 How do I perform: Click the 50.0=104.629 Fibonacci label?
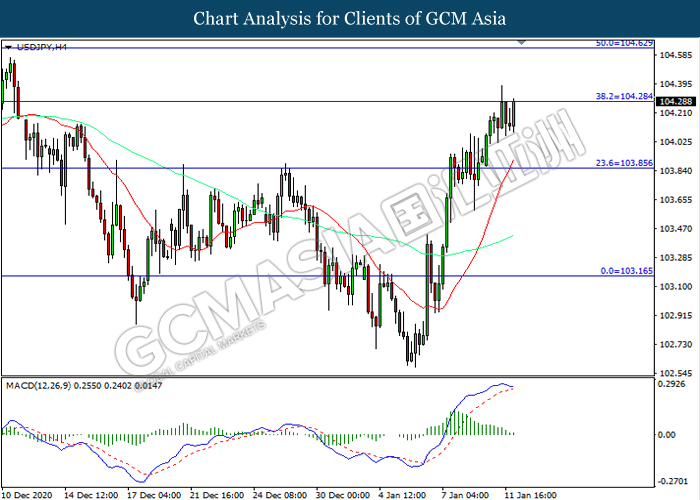pyautogui.click(x=624, y=43)
